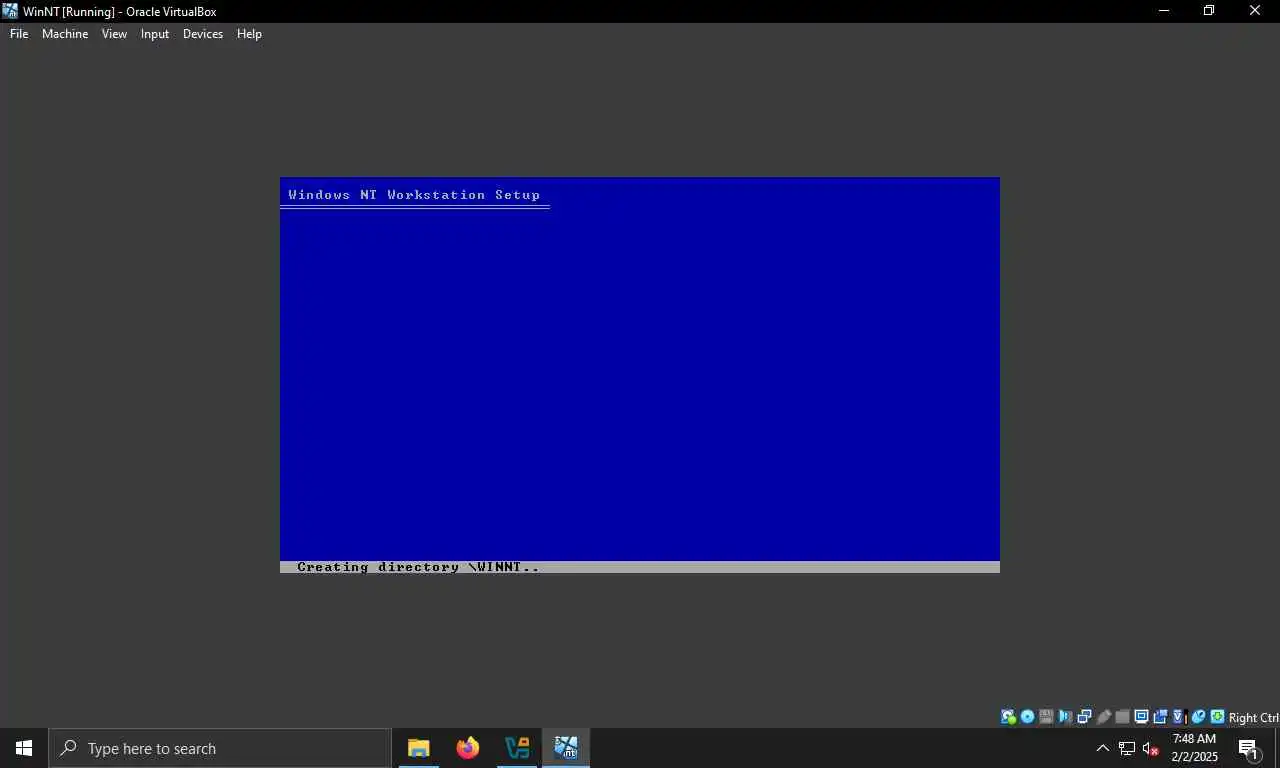This screenshot has width=1280, height=768.
Task: Close the WinNT VirtualBox window
Action: (1255, 11)
